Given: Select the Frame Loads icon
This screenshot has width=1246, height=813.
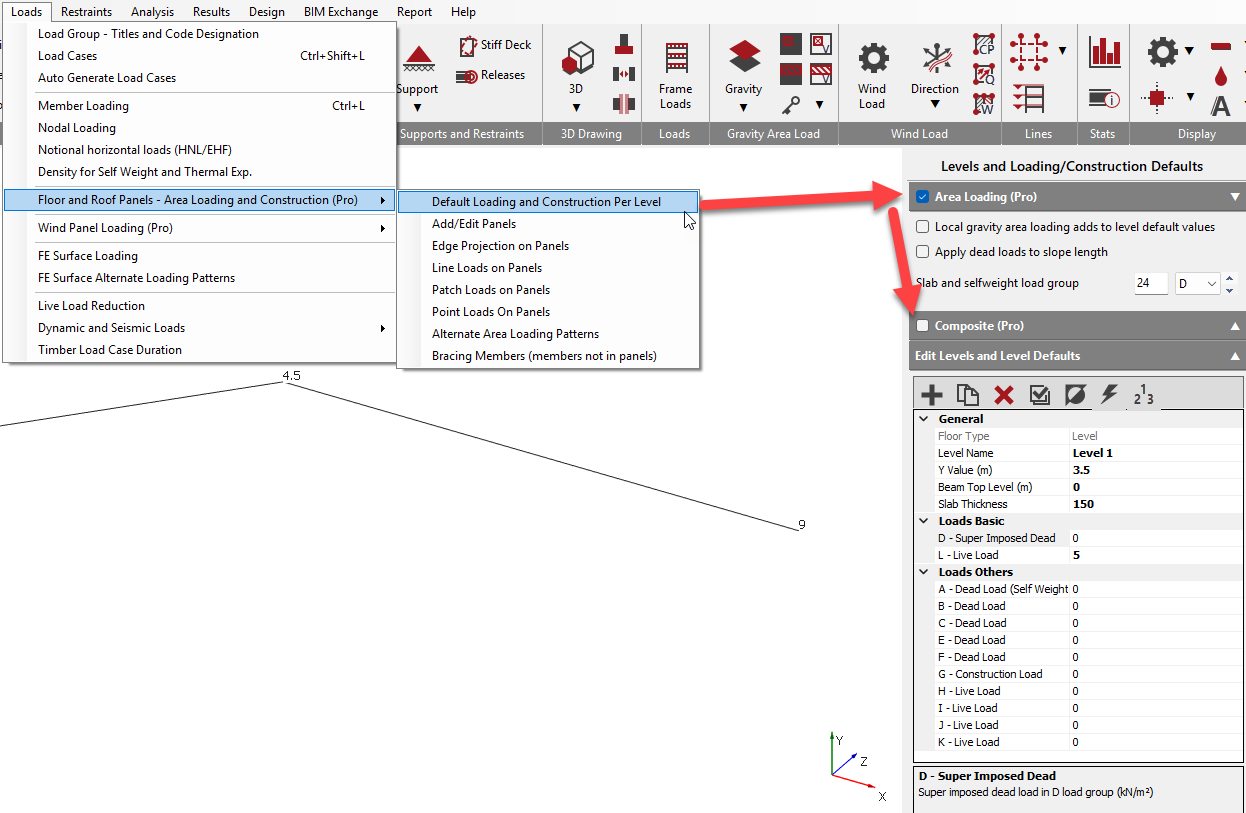Looking at the screenshot, I should coord(676,58).
